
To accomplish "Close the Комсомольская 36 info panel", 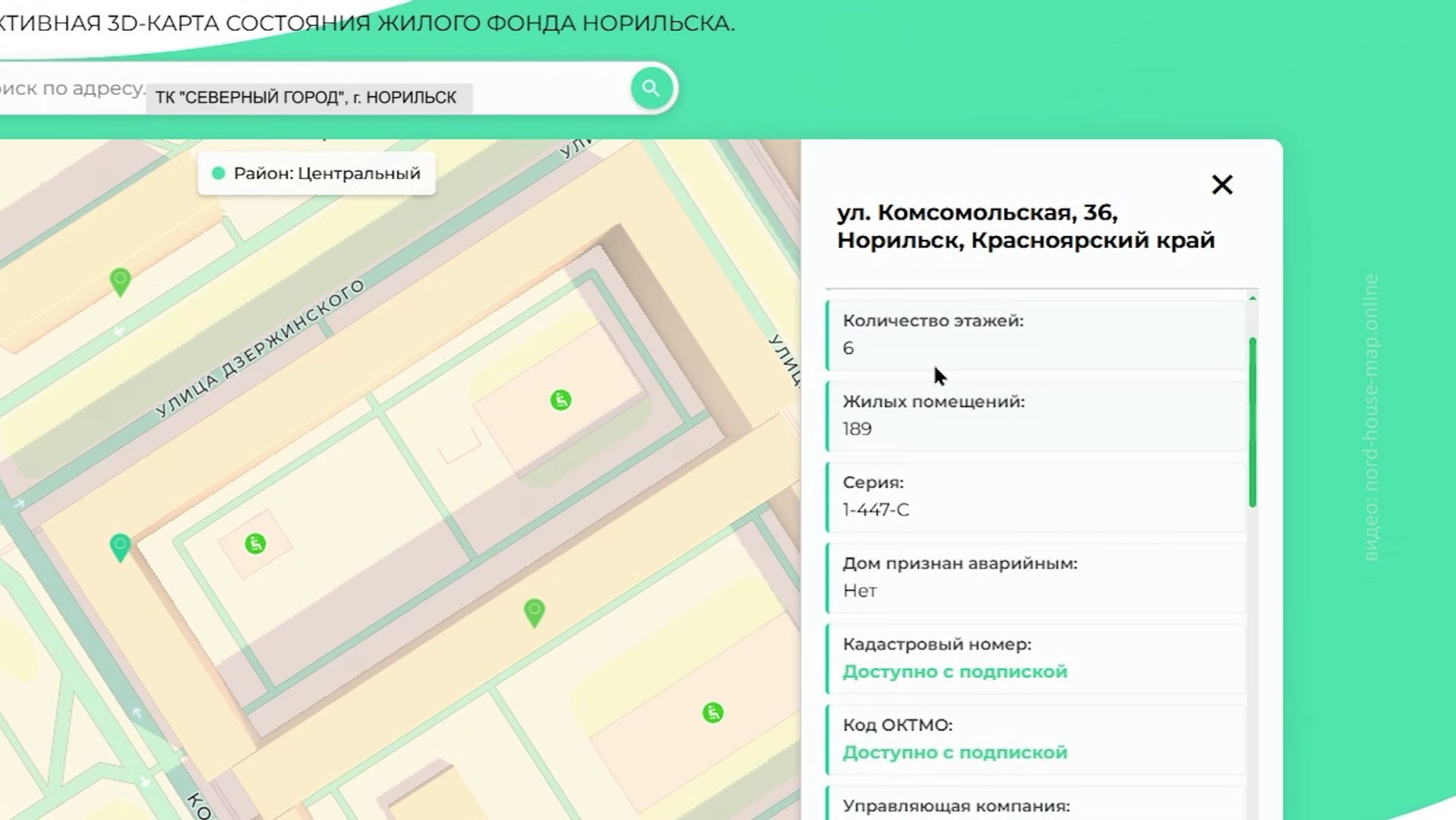I will point(1221,184).
